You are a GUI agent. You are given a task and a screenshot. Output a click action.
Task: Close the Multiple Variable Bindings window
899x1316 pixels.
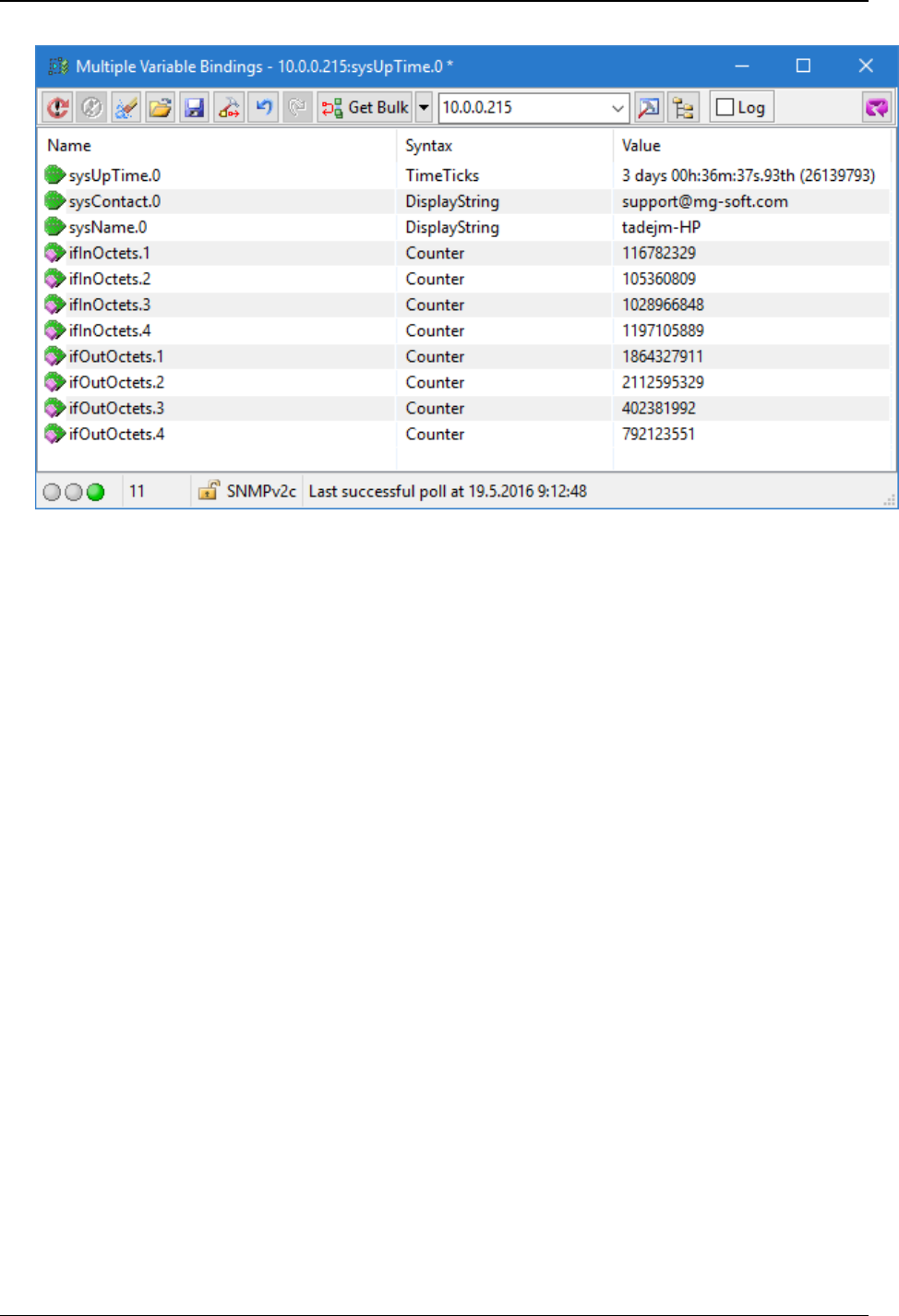866,66
